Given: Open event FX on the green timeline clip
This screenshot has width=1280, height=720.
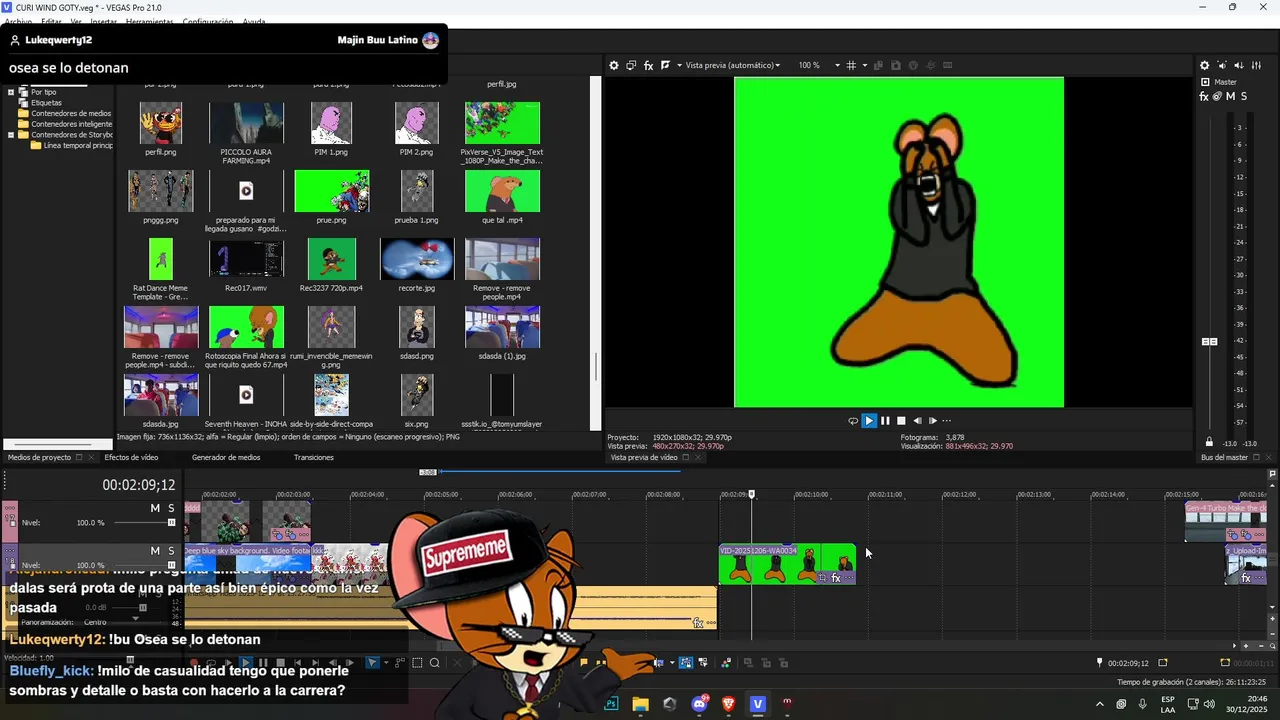Looking at the screenshot, I should coord(837,578).
